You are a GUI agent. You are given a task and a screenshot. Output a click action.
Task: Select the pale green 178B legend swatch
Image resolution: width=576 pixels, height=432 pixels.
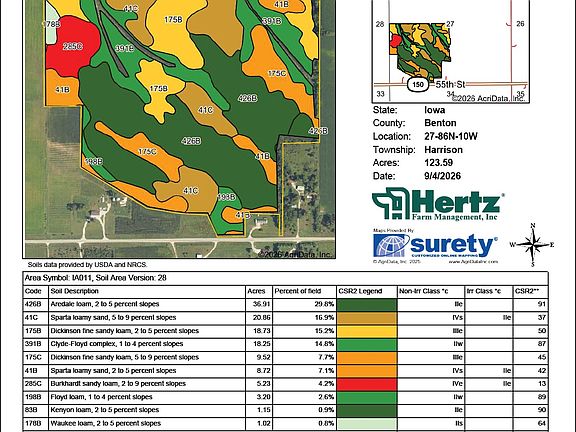(367, 424)
